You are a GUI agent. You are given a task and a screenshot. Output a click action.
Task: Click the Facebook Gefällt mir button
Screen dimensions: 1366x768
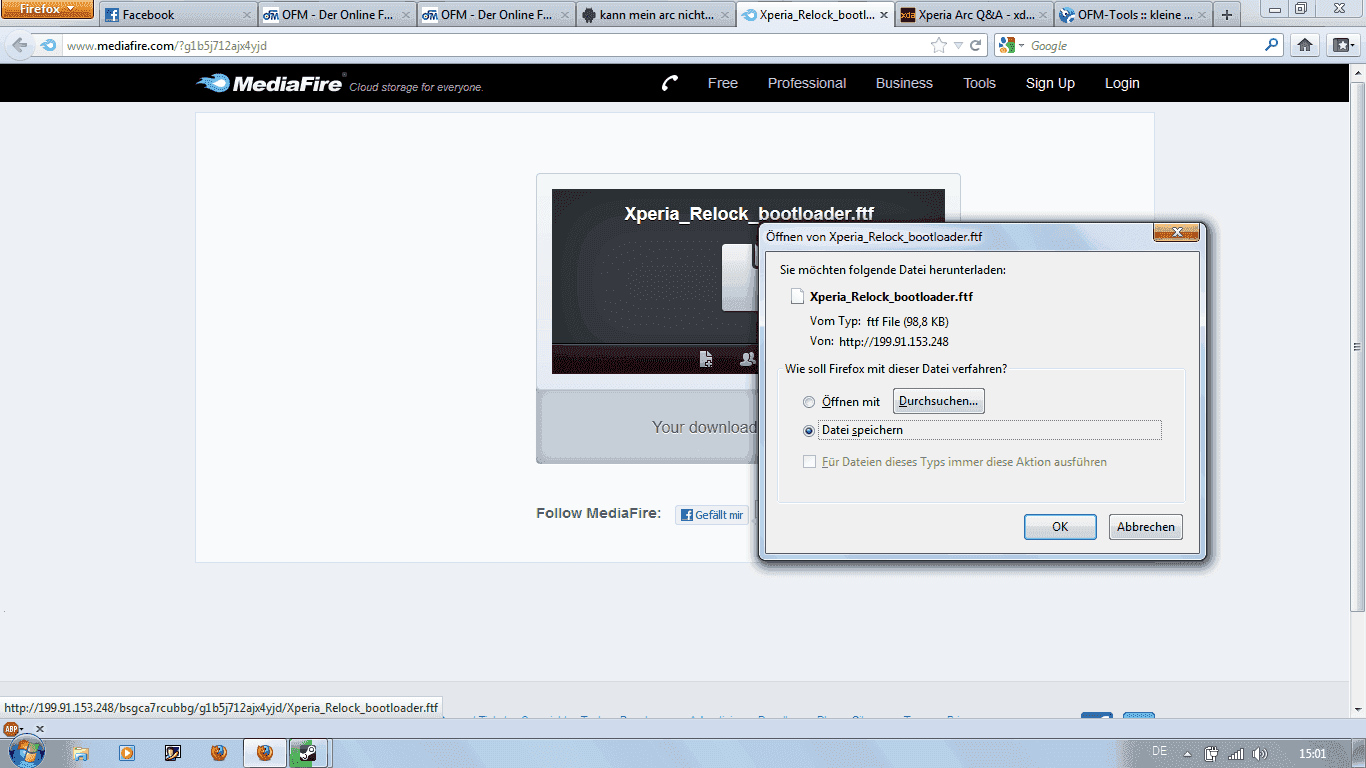pos(712,515)
